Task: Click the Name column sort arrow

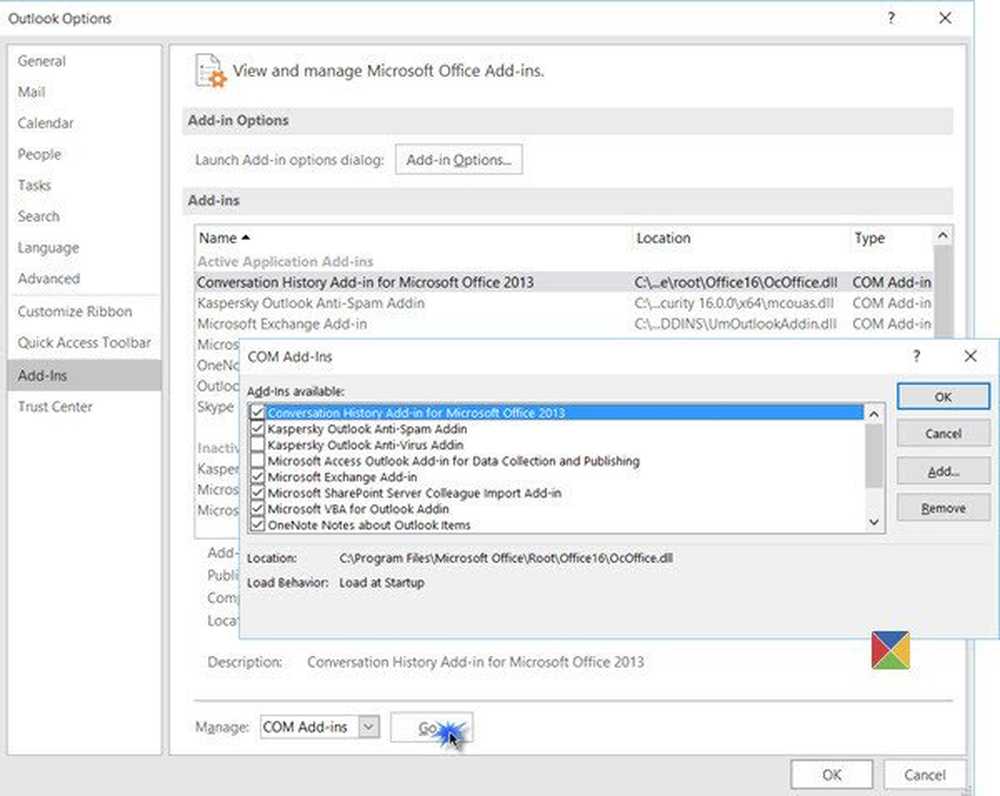Action: point(246,238)
